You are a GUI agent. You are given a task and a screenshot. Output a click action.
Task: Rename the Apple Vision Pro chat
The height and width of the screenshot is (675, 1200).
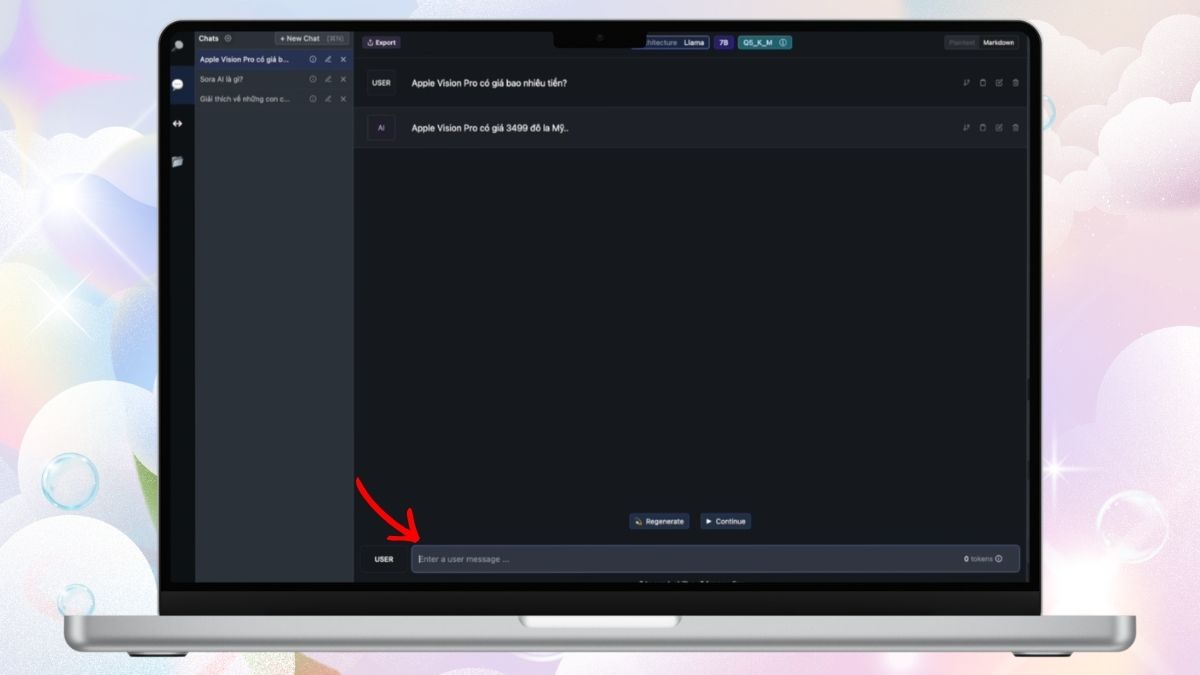point(328,60)
